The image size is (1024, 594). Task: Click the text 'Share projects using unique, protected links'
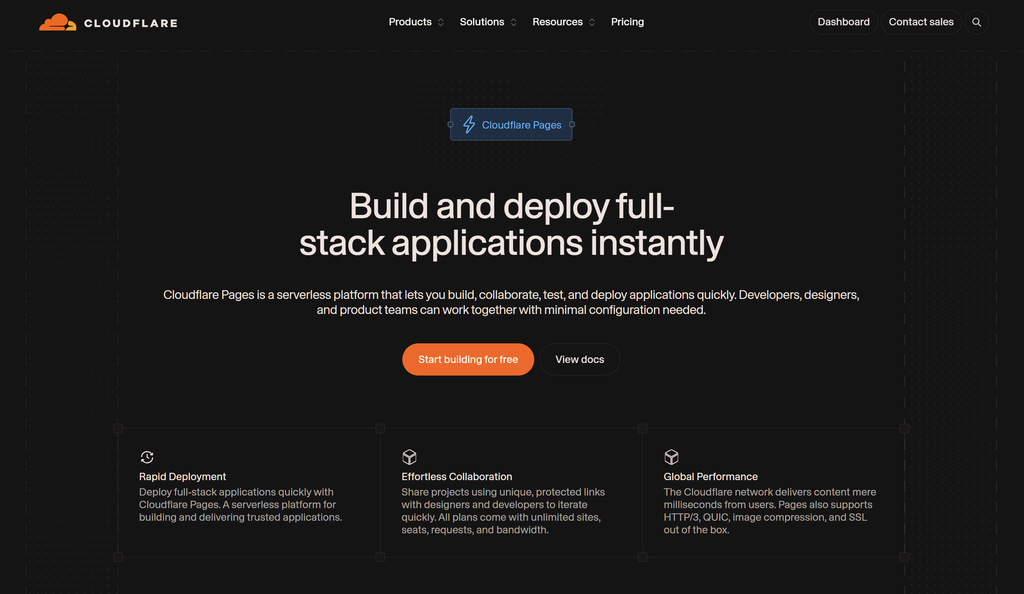pos(503,492)
